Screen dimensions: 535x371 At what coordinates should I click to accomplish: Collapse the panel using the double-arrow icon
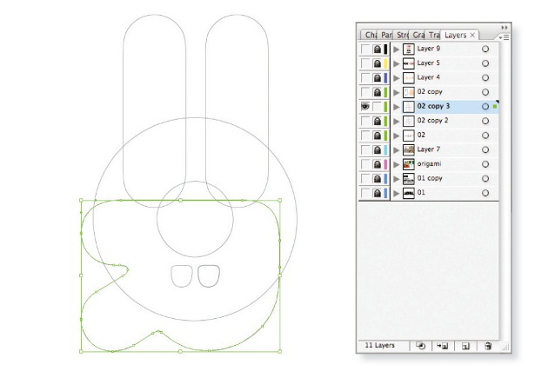[x=505, y=27]
